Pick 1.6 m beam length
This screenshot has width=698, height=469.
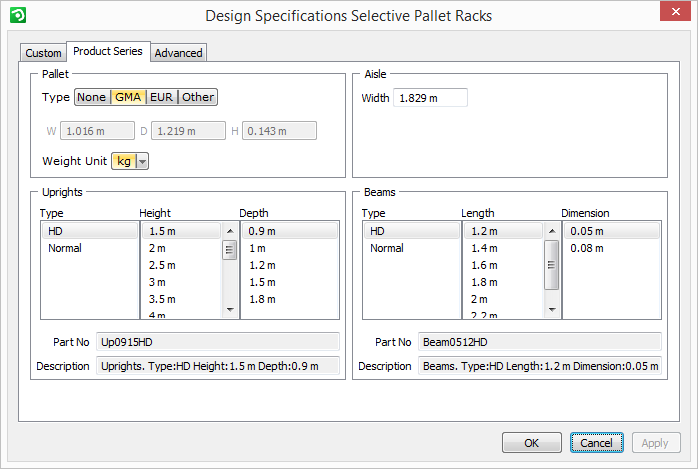[484, 266]
